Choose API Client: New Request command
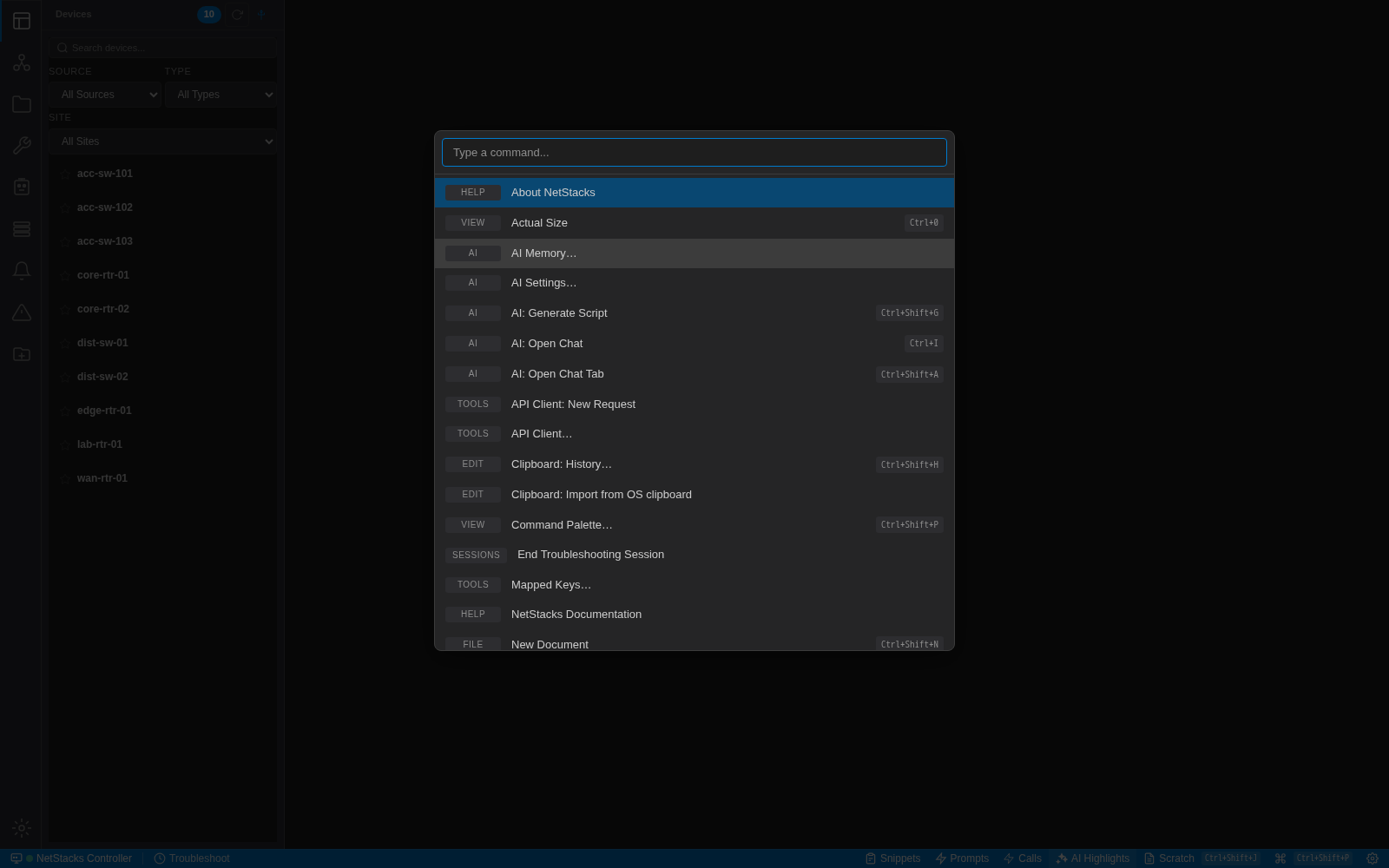This screenshot has width=1389, height=868. [x=694, y=404]
